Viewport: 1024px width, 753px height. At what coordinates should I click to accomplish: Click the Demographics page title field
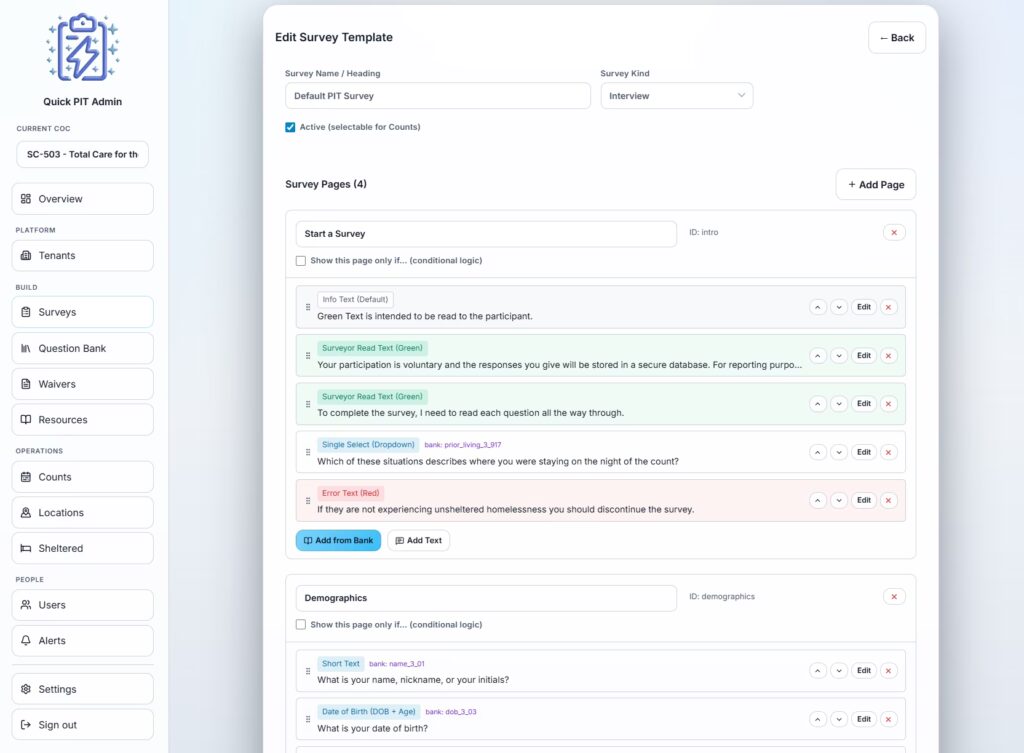tap(486, 598)
